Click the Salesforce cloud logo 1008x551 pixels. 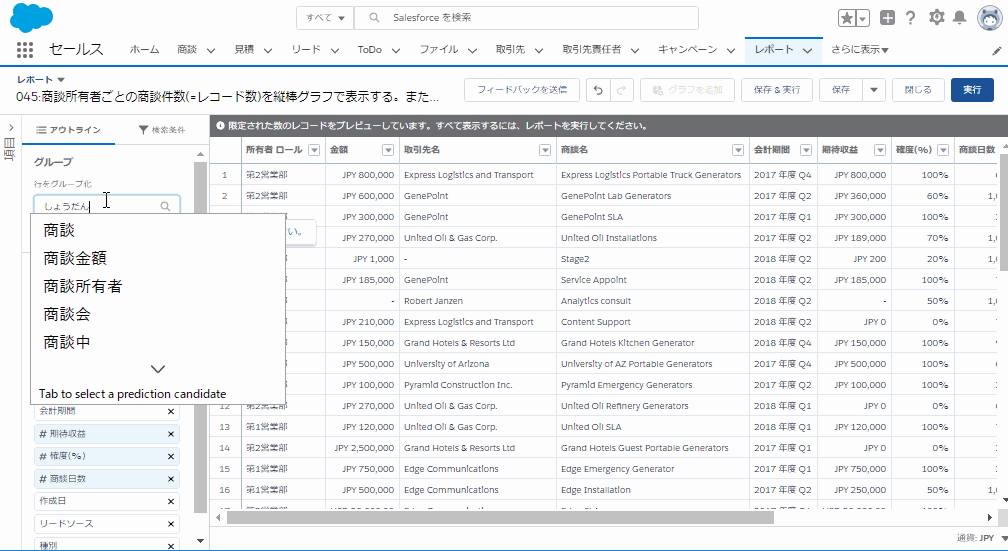32,17
